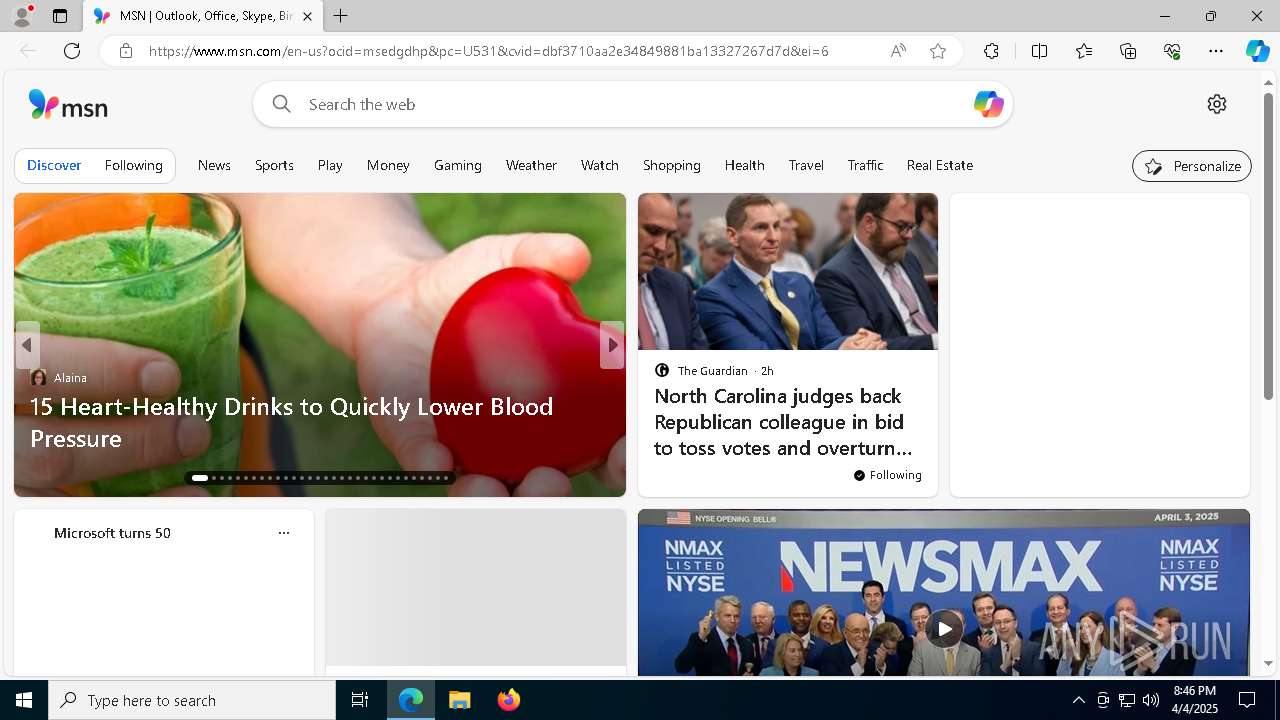Open the Gaming section
Image resolution: width=1280 pixels, height=720 pixels.
point(458,165)
